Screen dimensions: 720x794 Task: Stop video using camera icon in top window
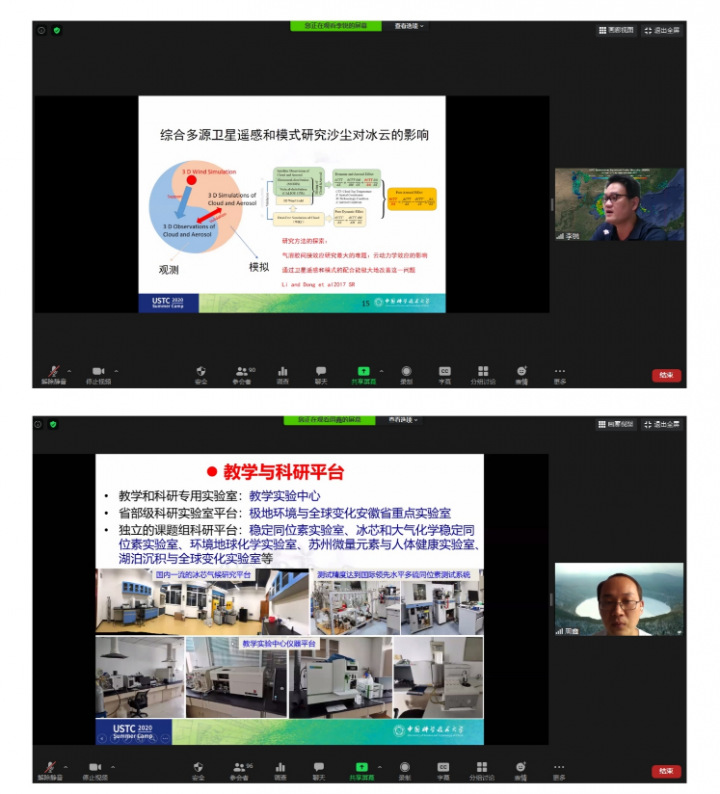pyautogui.click(x=98, y=371)
